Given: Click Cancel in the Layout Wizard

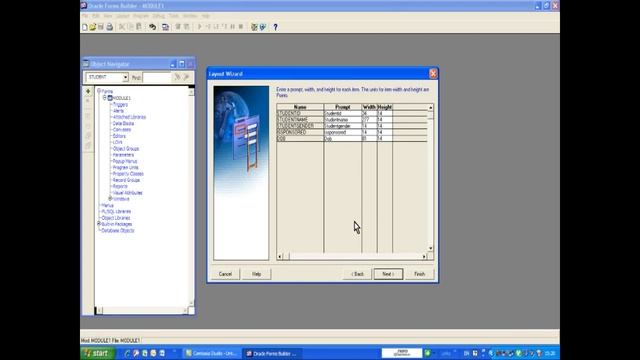Looking at the screenshot, I should [x=225, y=274].
